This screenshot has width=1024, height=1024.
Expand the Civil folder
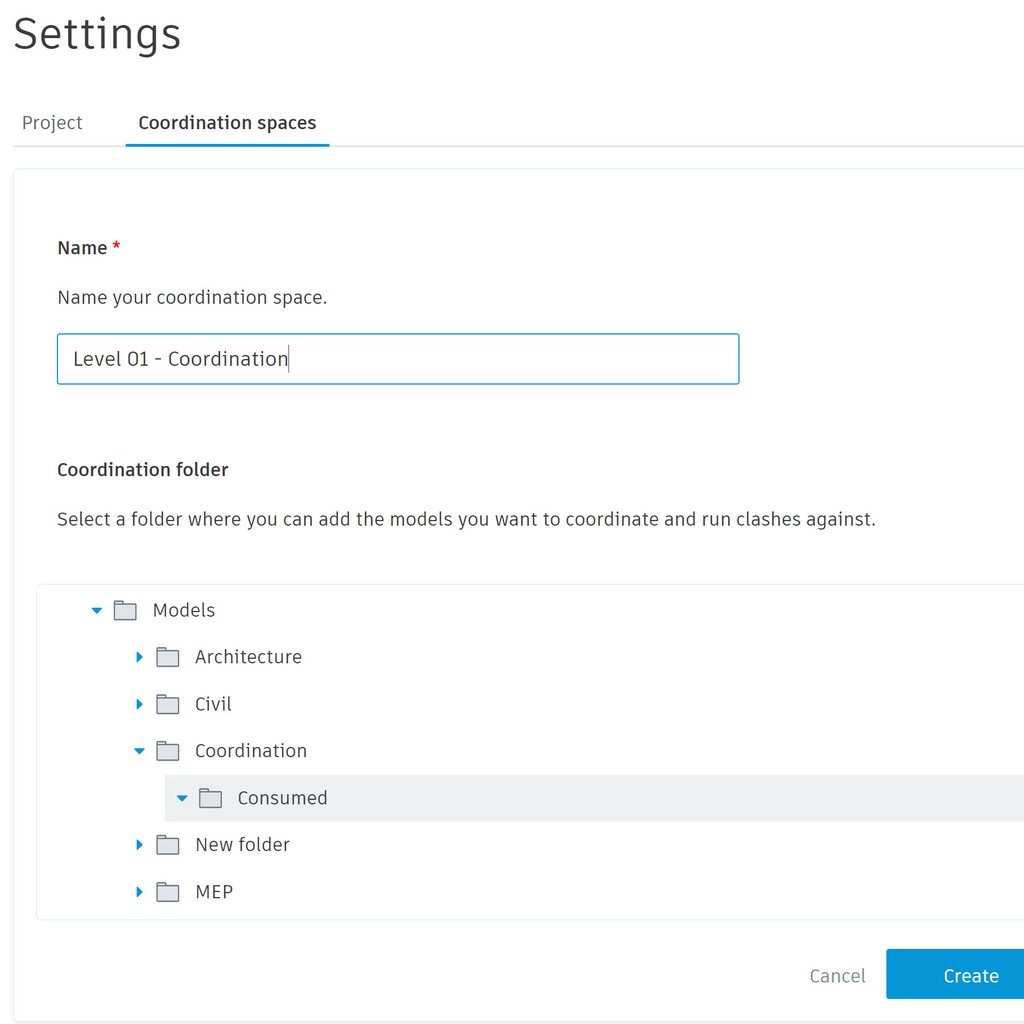tap(139, 704)
